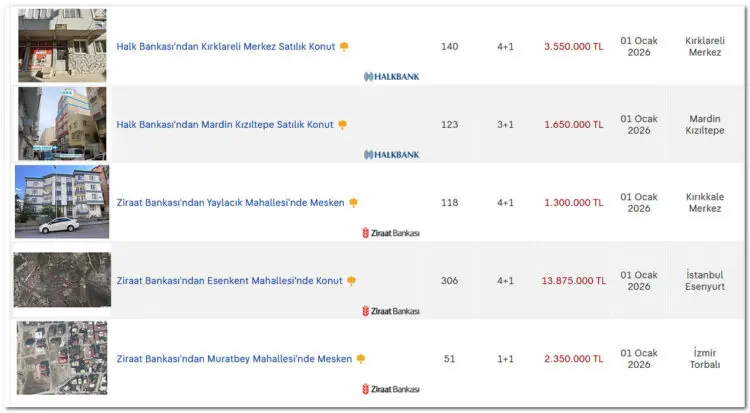Click the megaphone icon beside Esenkent Mahallesi listing
The height and width of the screenshot is (413, 750).
351,281
